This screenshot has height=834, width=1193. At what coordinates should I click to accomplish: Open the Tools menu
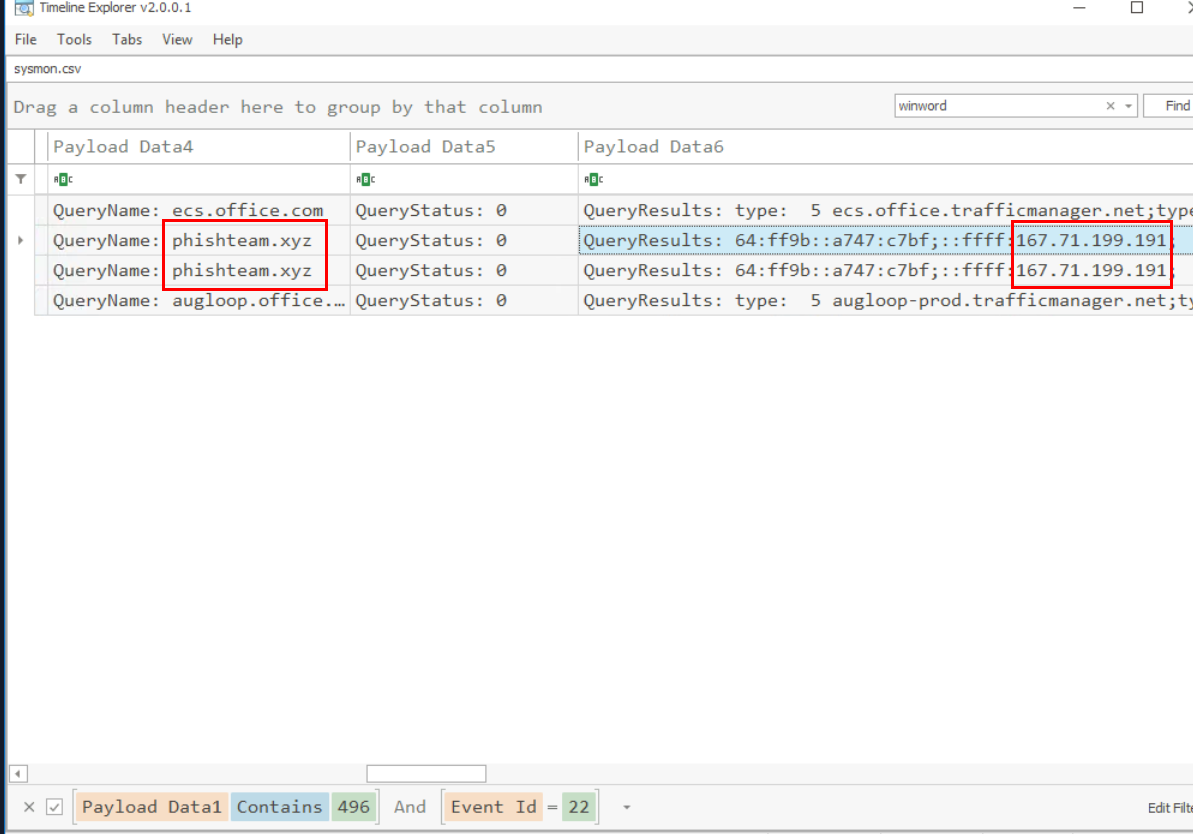coord(74,40)
